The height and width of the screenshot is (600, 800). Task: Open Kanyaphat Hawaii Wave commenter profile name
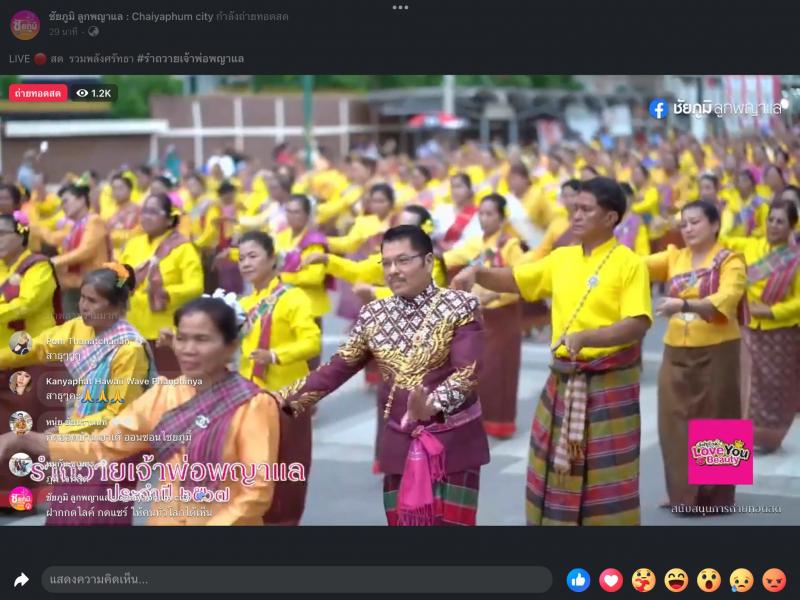(x=123, y=381)
